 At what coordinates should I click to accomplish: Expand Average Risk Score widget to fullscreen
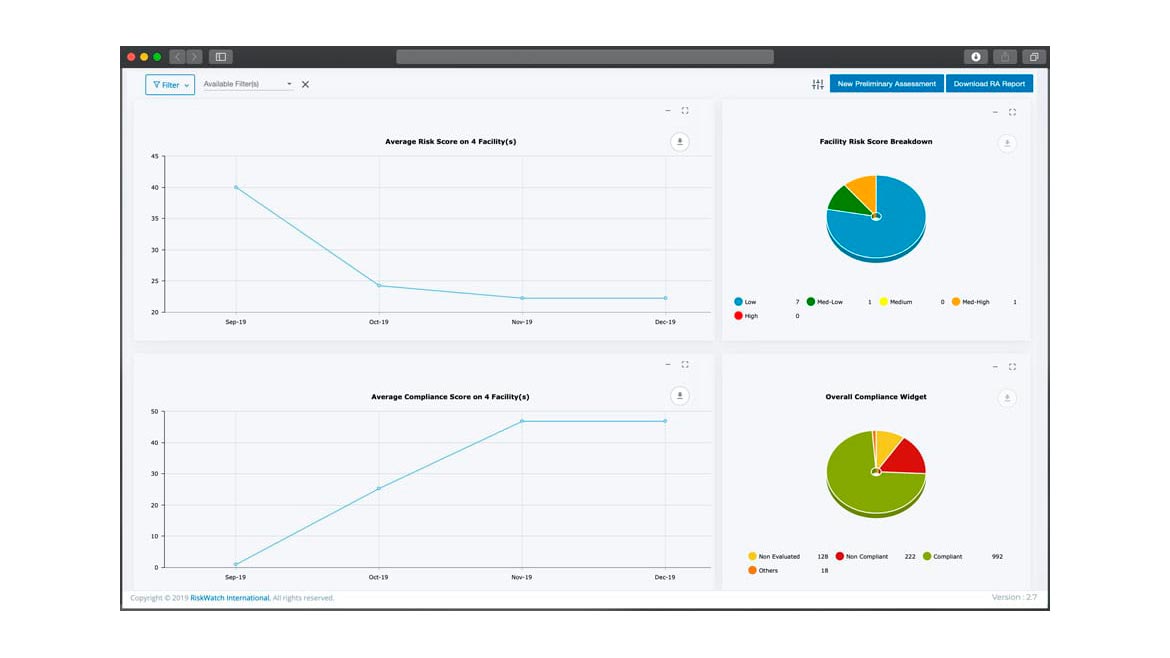[x=685, y=111]
